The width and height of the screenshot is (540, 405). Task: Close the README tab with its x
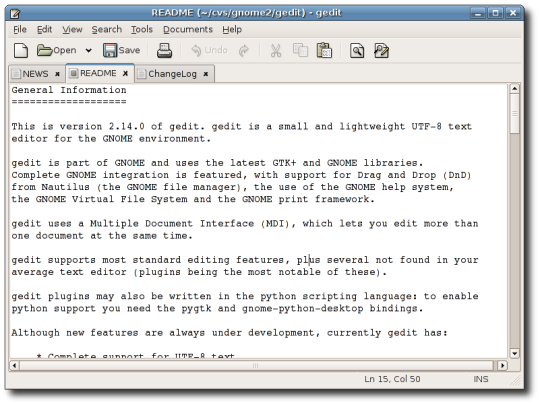click(125, 73)
